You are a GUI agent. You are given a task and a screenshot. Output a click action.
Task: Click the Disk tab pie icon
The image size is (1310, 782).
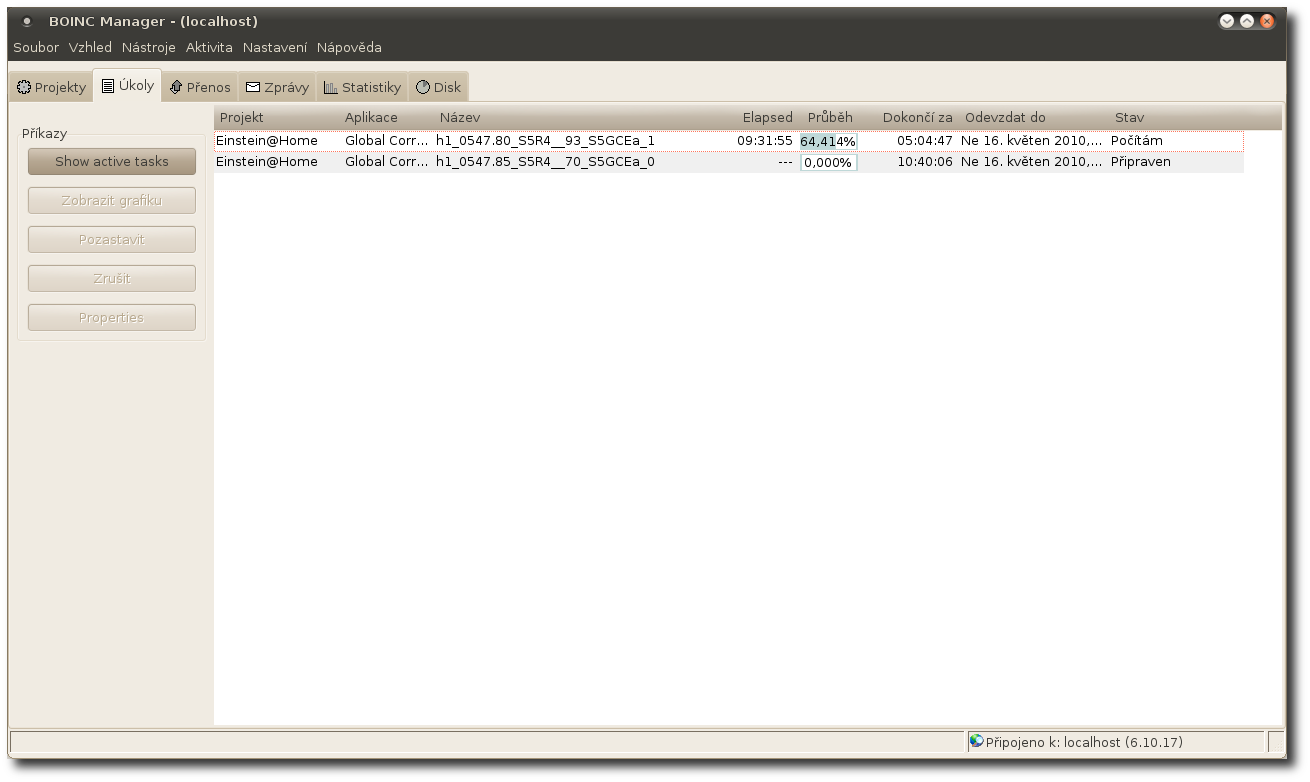point(423,88)
